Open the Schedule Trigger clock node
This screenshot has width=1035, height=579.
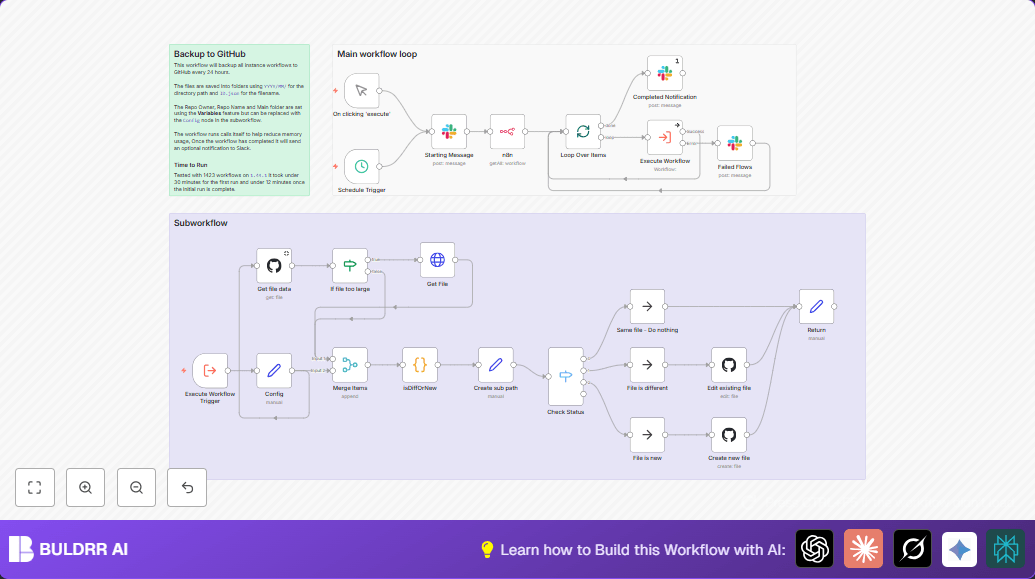point(361,166)
